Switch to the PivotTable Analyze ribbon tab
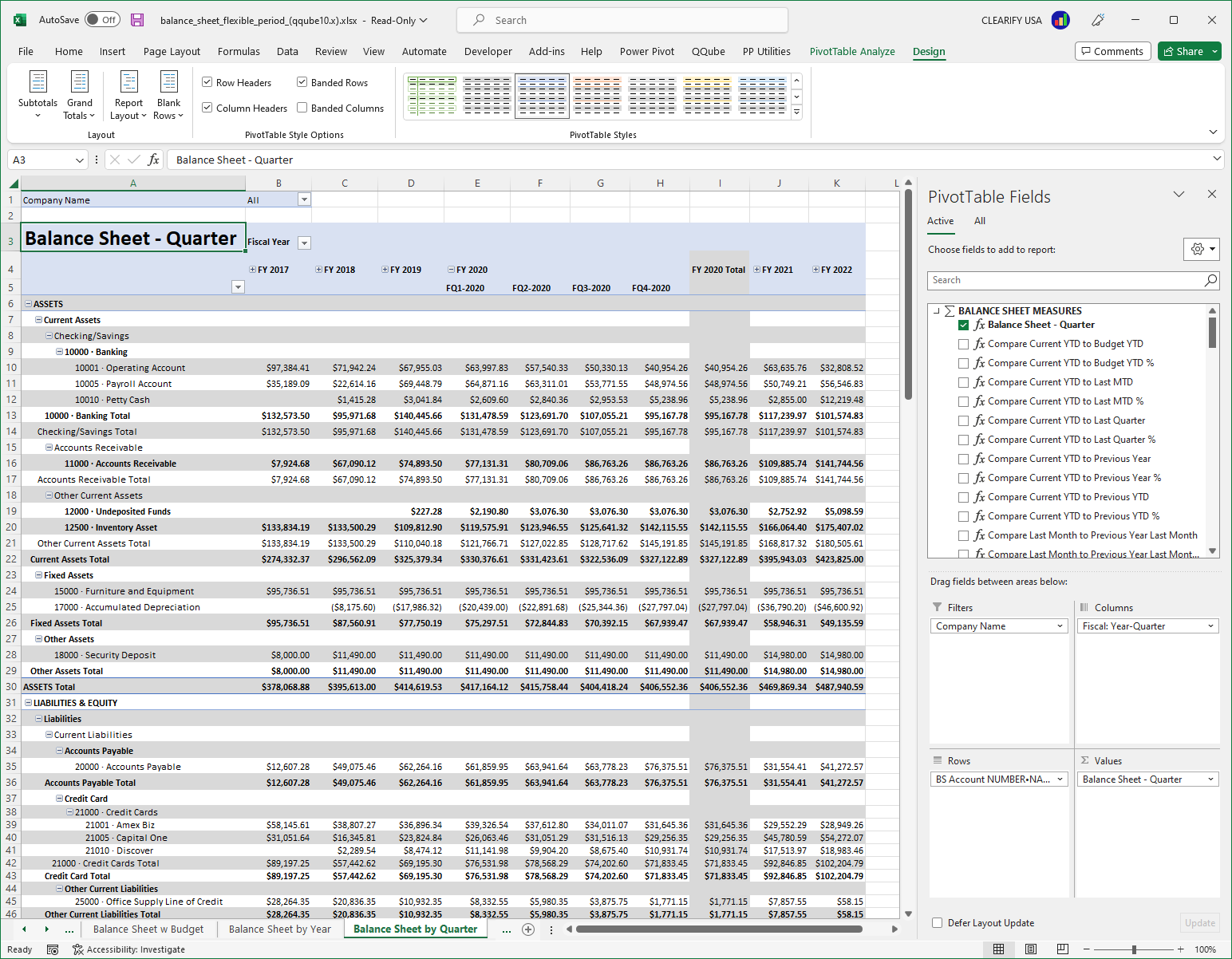Viewport: 1232px width, 959px height. 852,51
